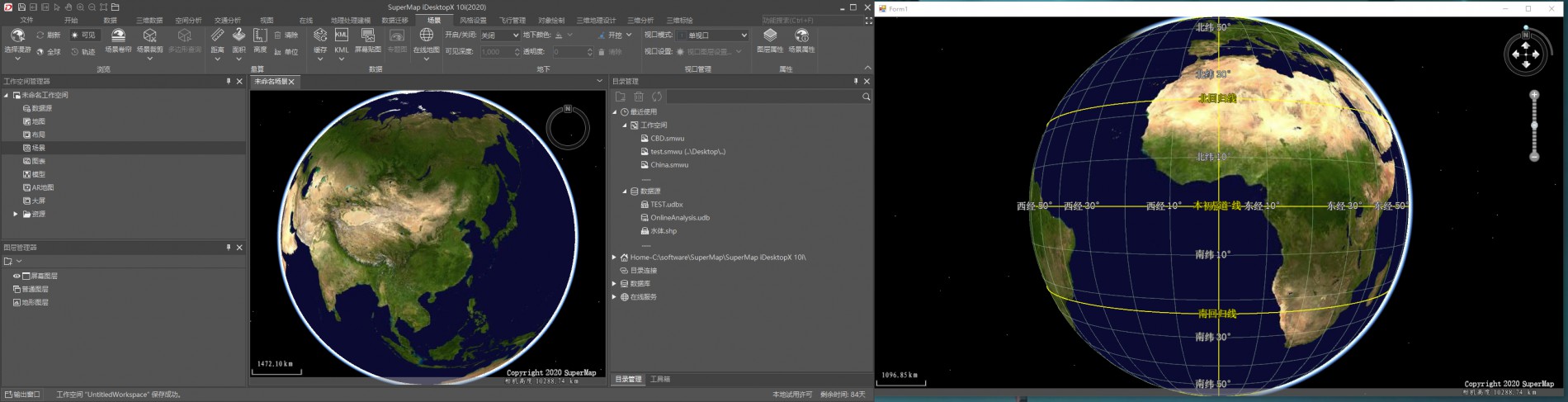Switch to the 三维数据 ribbon tab
Viewport: 1568px width, 402px height.
149,20
